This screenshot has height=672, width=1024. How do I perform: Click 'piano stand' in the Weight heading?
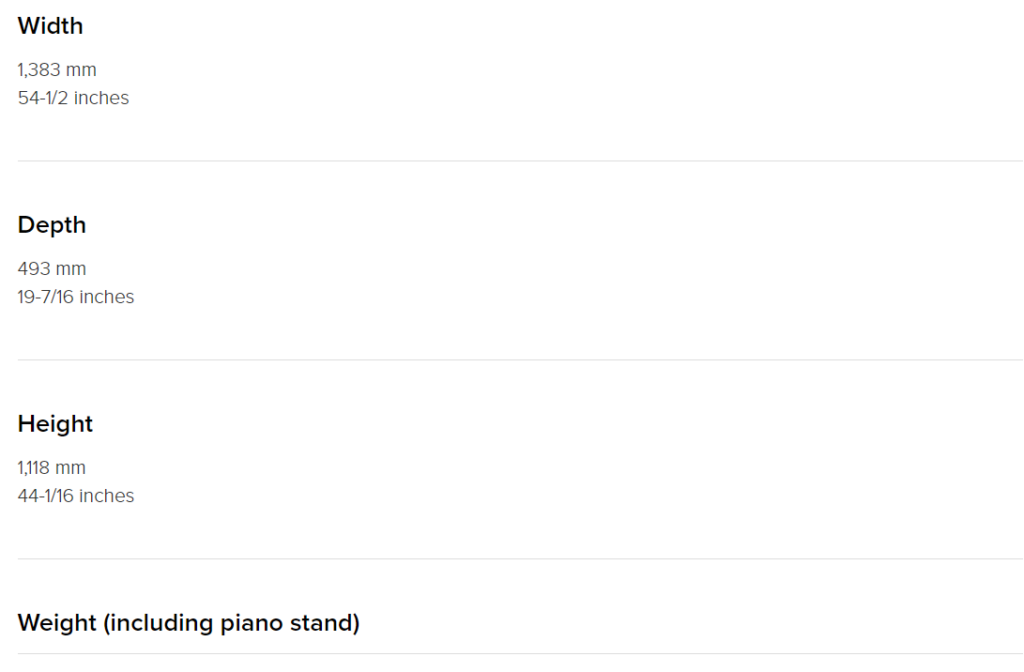point(287,623)
